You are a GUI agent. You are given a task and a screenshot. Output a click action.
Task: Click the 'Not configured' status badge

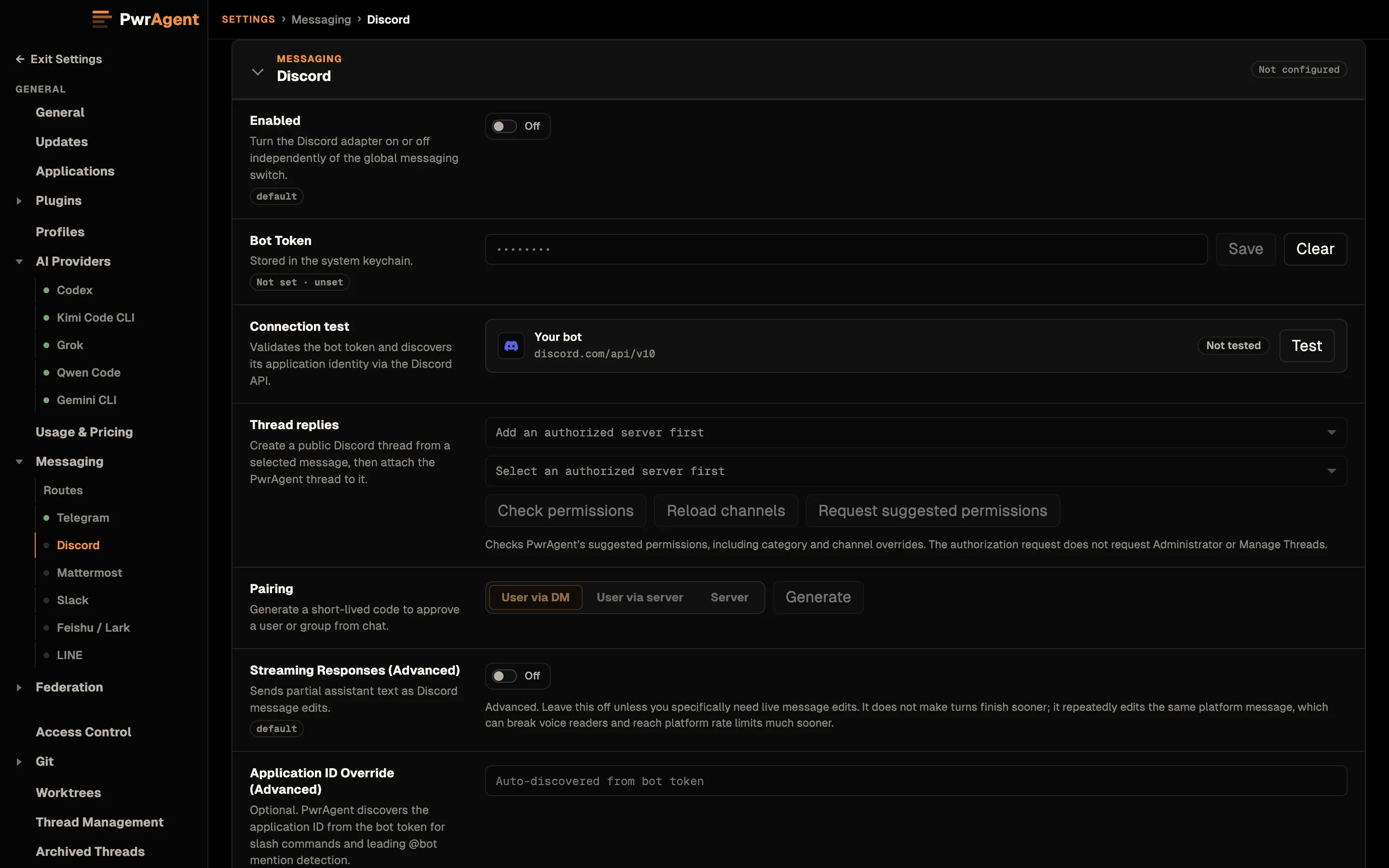click(x=1299, y=69)
